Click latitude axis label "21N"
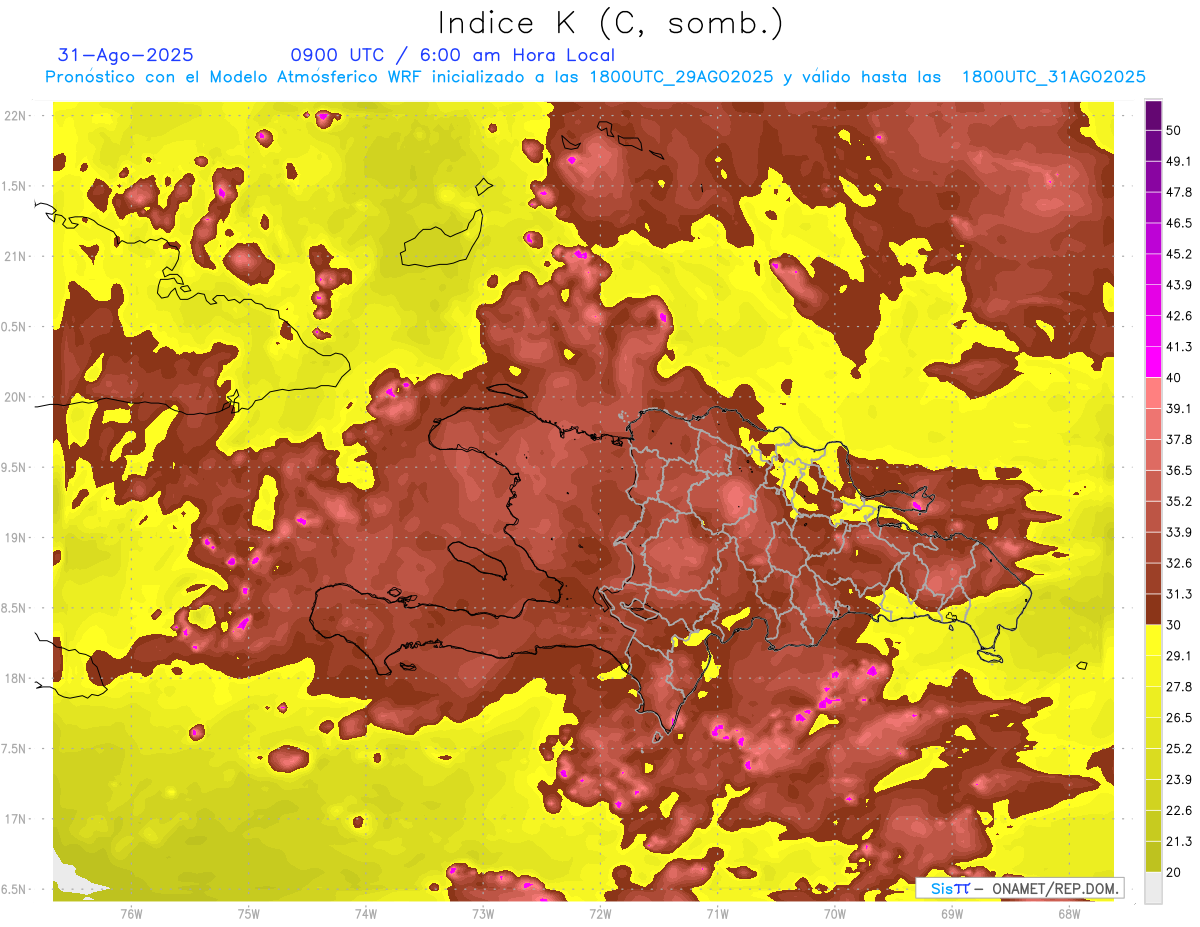 pyautogui.click(x=15, y=256)
